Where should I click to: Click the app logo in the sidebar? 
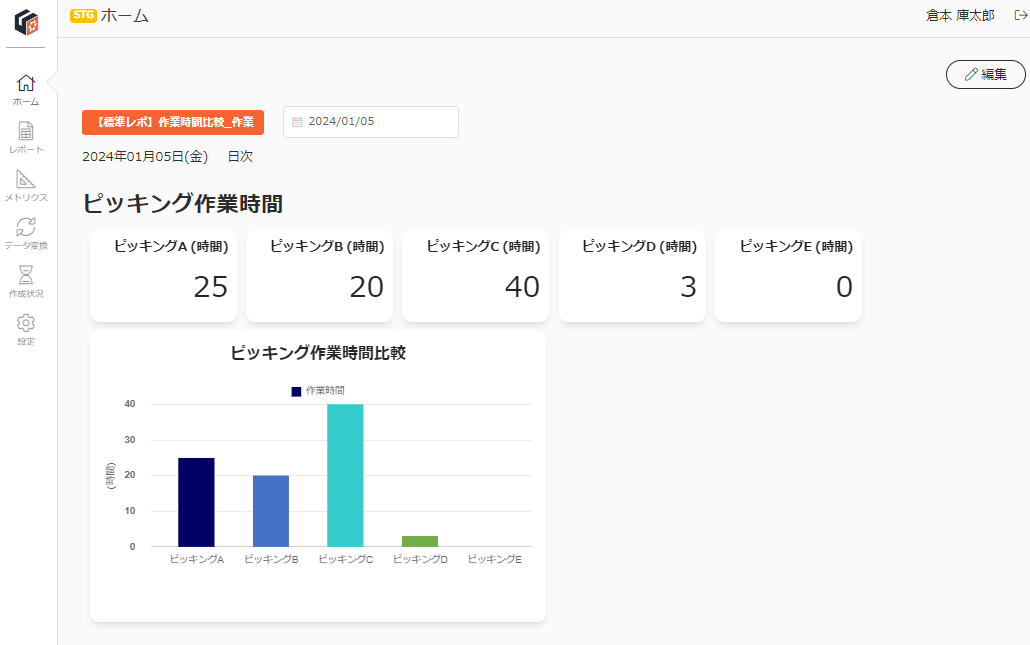pos(26,22)
